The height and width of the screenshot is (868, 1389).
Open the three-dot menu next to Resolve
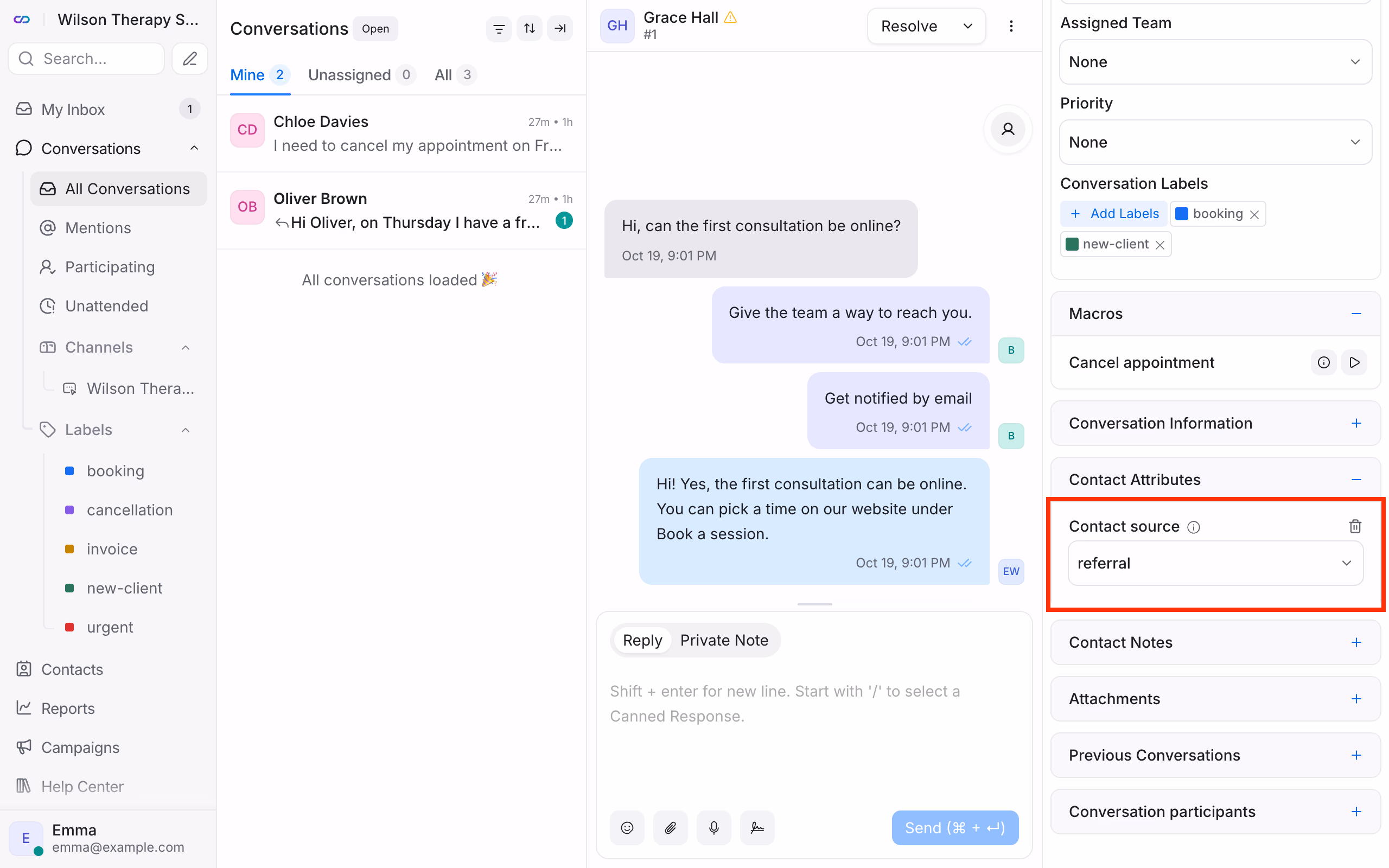[x=1011, y=26]
